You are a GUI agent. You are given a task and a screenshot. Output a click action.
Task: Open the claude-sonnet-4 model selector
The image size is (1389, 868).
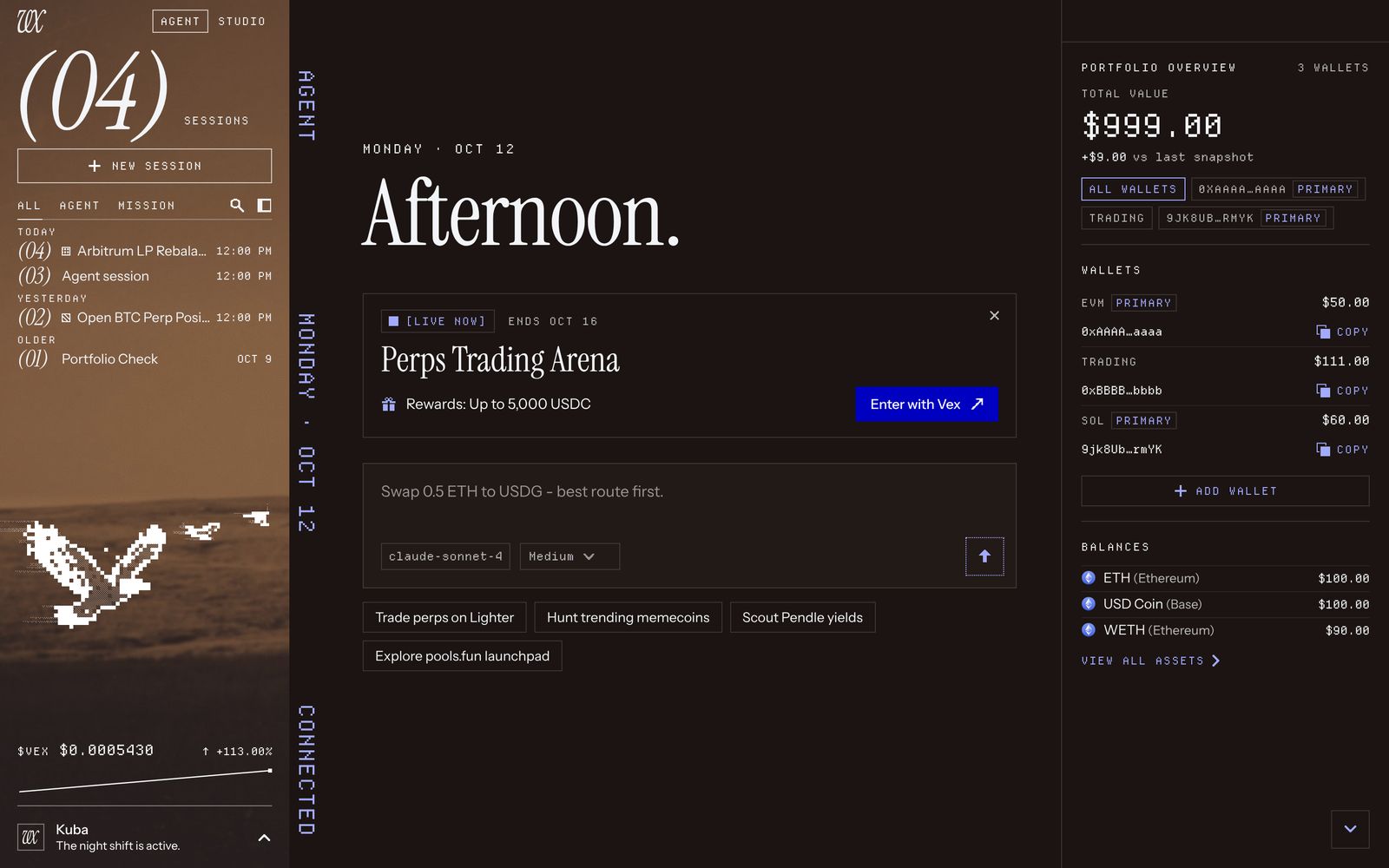pyautogui.click(x=445, y=556)
